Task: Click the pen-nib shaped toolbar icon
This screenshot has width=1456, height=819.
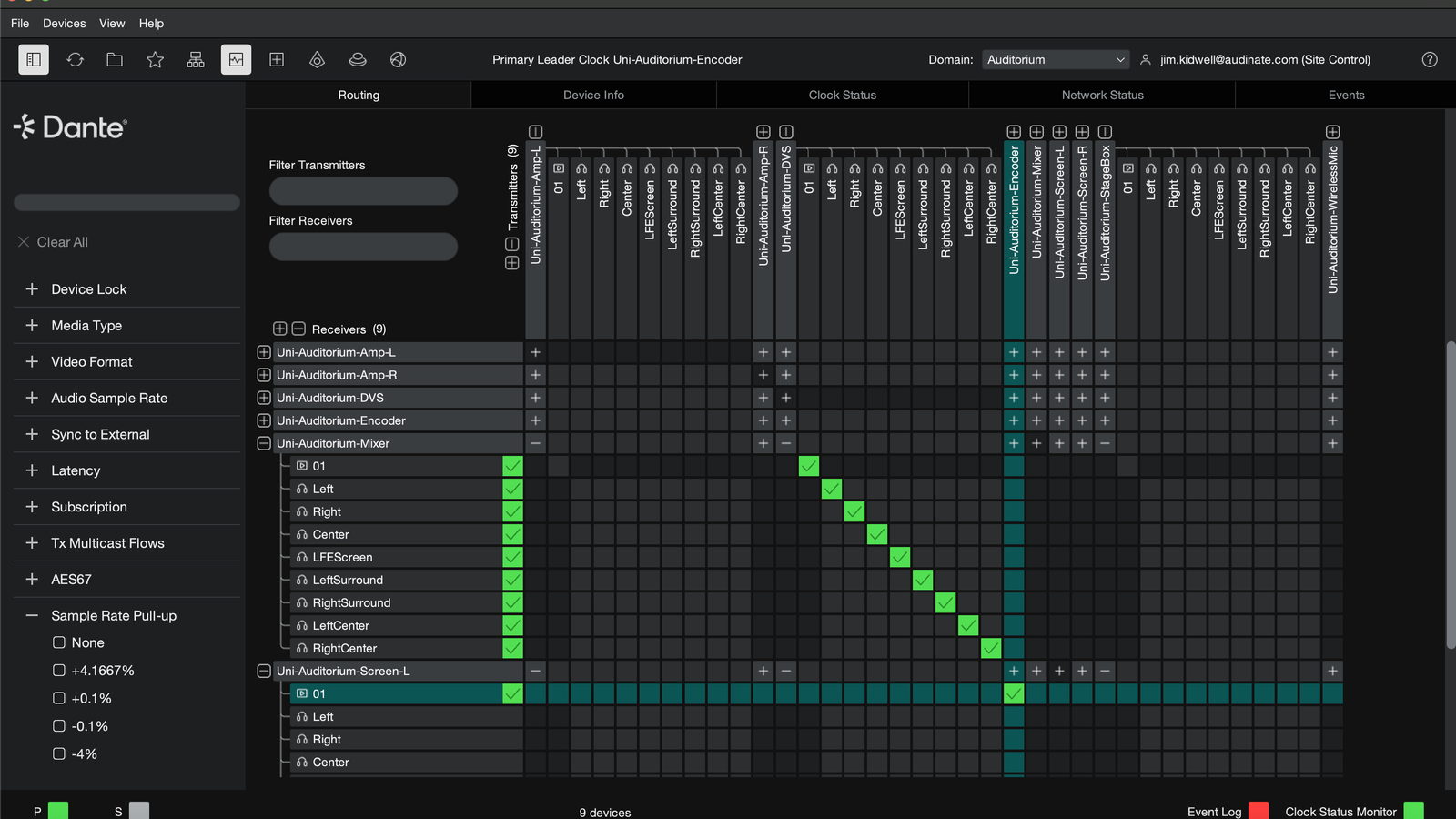Action: point(317,59)
